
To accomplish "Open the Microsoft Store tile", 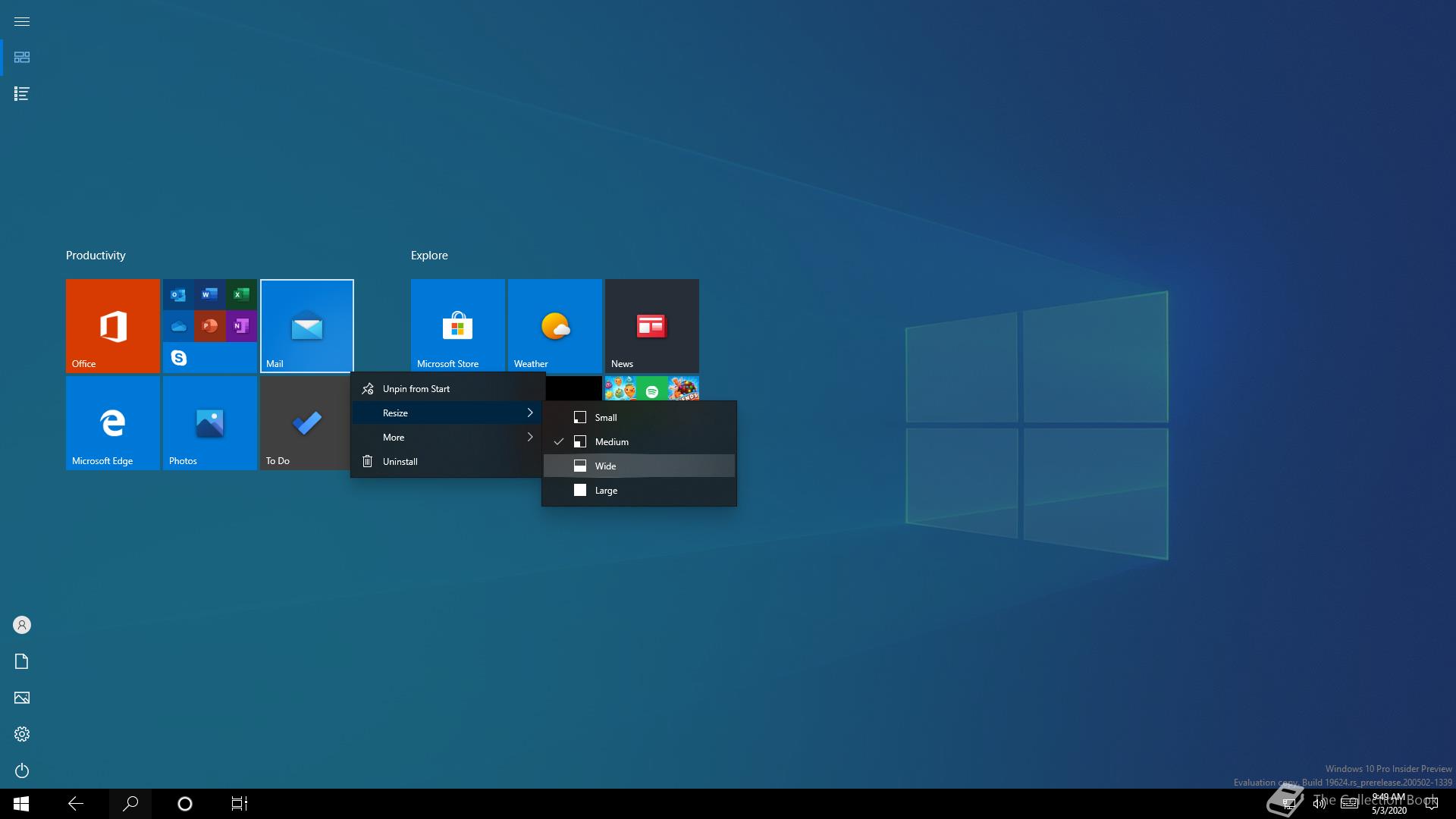I will [458, 326].
